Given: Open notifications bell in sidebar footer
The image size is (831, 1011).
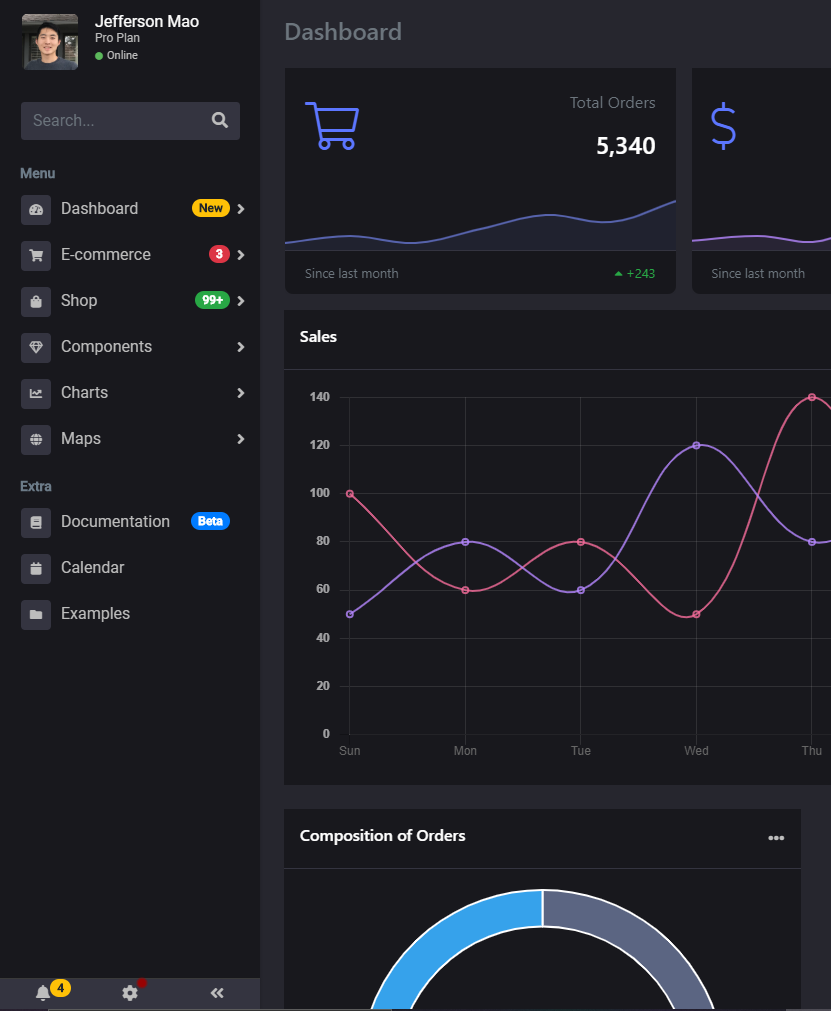Looking at the screenshot, I should pyautogui.click(x=43, y=993).
